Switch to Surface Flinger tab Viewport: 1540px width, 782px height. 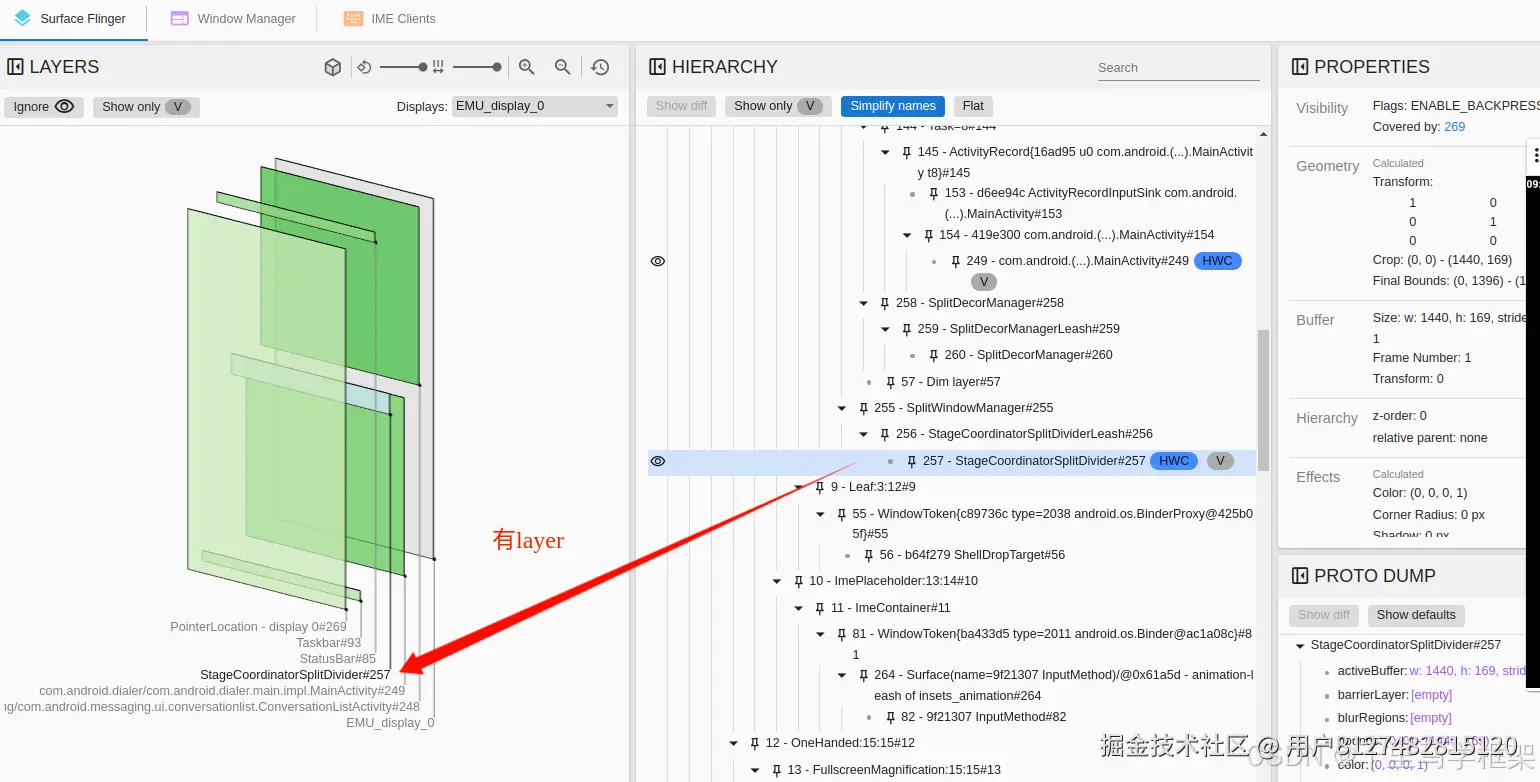point(71,18)
